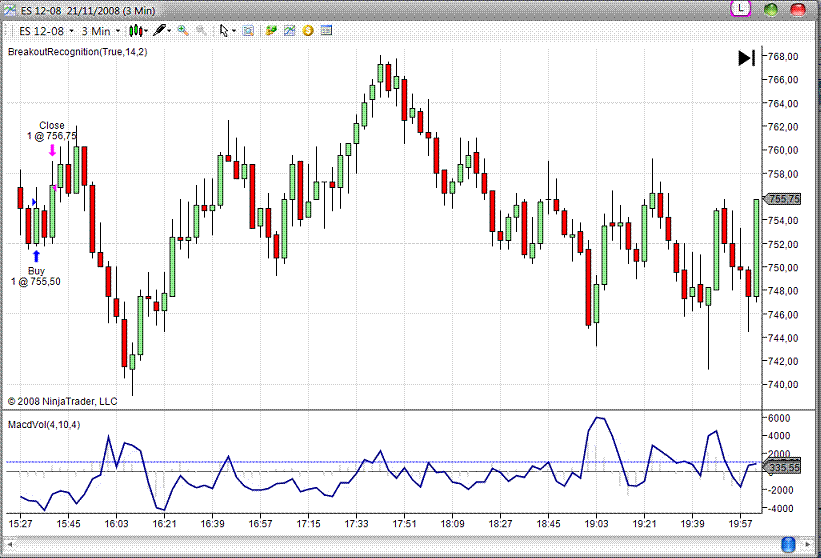Click the 17:33 time axis label
The width and height of the screenshot is (821, 558).
pyautogui.click(x=356, y=524)
